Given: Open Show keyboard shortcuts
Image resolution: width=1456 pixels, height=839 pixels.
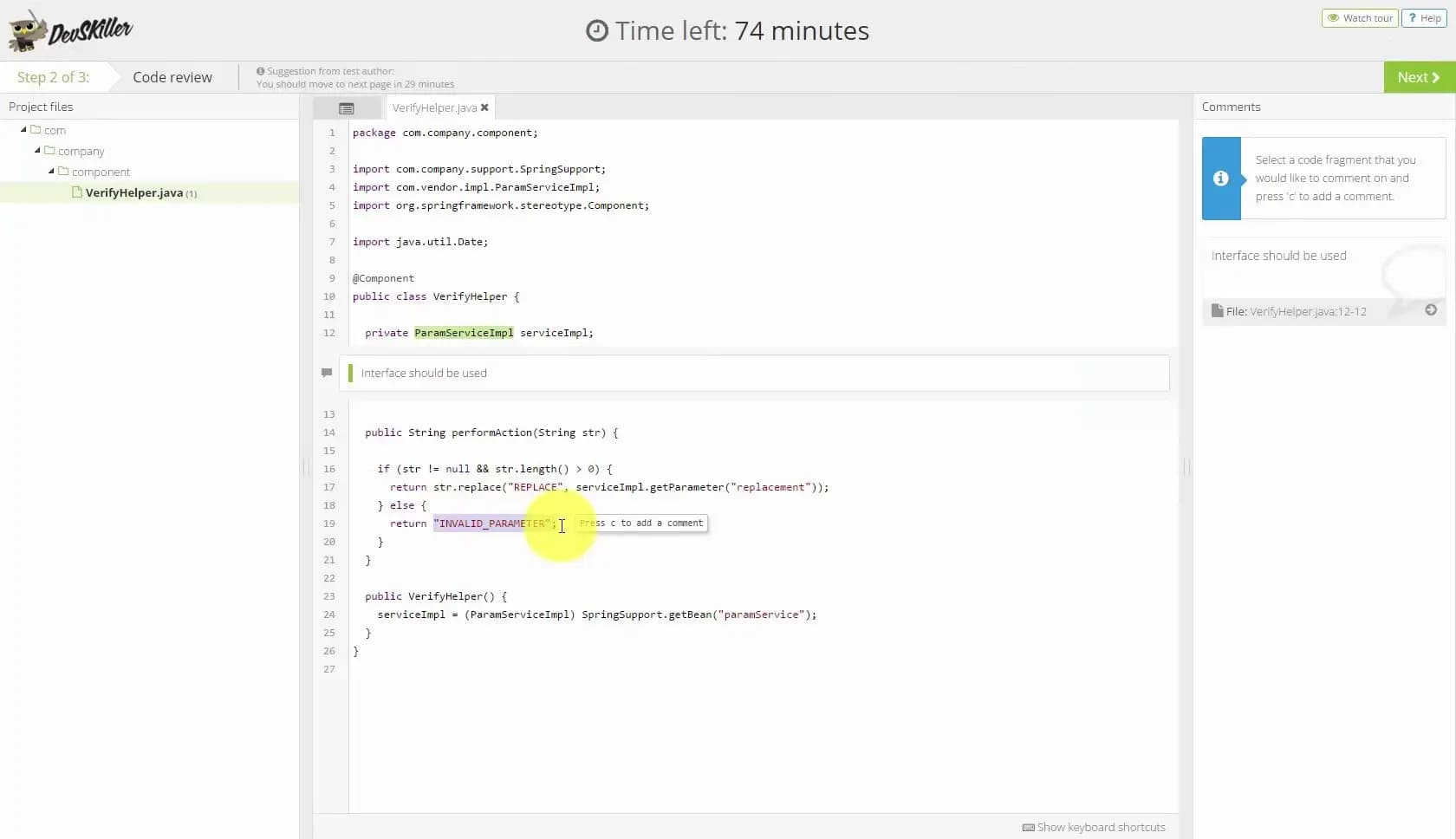Looking at the screenshot, I should coord(1101,828).
